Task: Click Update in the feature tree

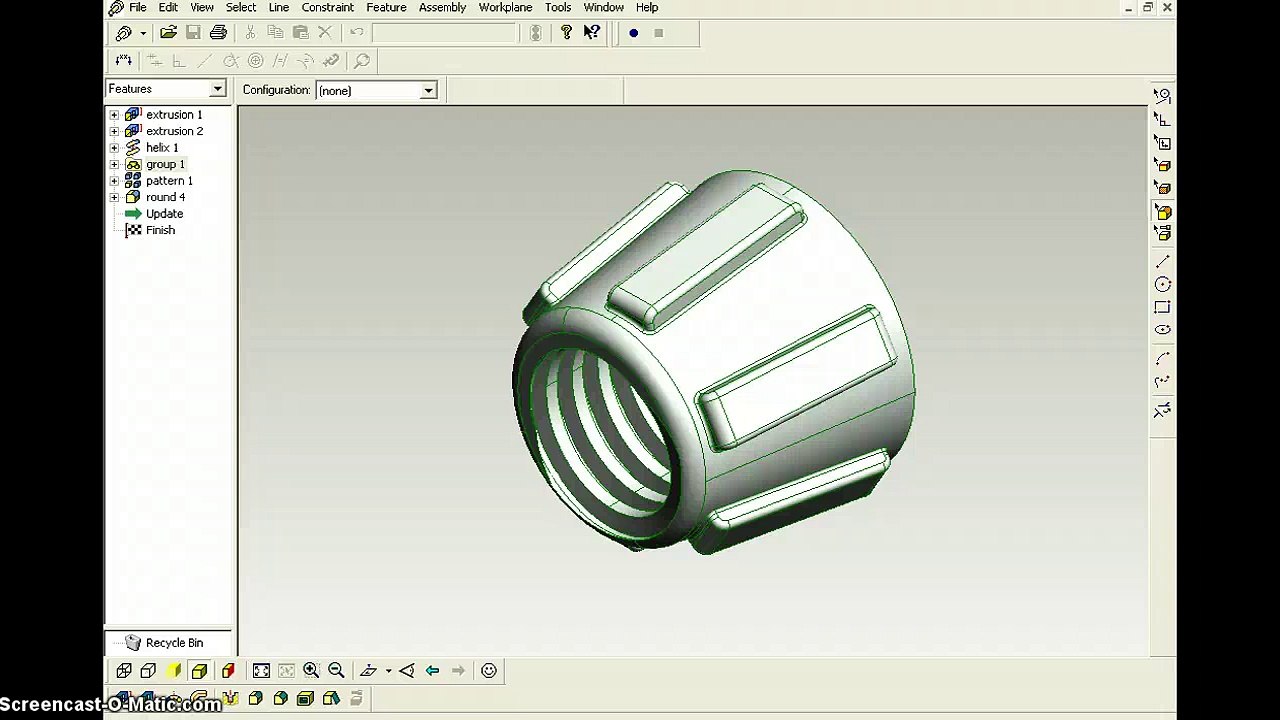Action: [164, 214]
